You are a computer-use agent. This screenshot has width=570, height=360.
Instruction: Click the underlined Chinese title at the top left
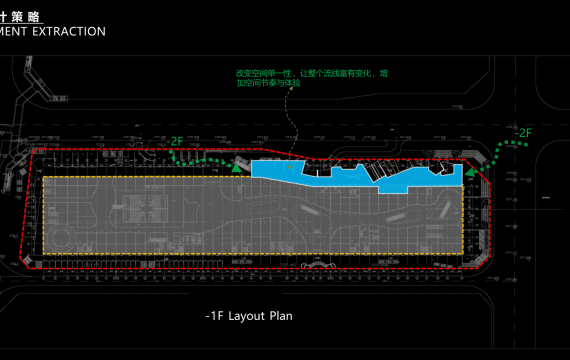pyautogui.click(x=20, y=17)
